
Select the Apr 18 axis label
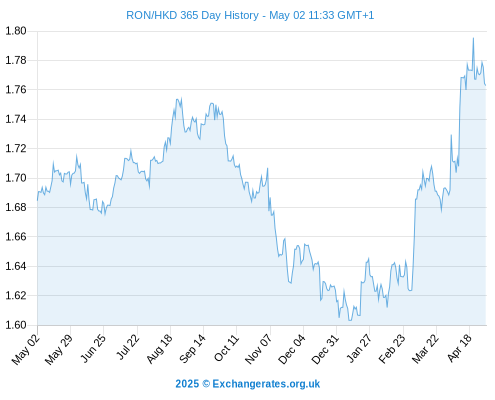pyautogui.click(x=459, y=348)
